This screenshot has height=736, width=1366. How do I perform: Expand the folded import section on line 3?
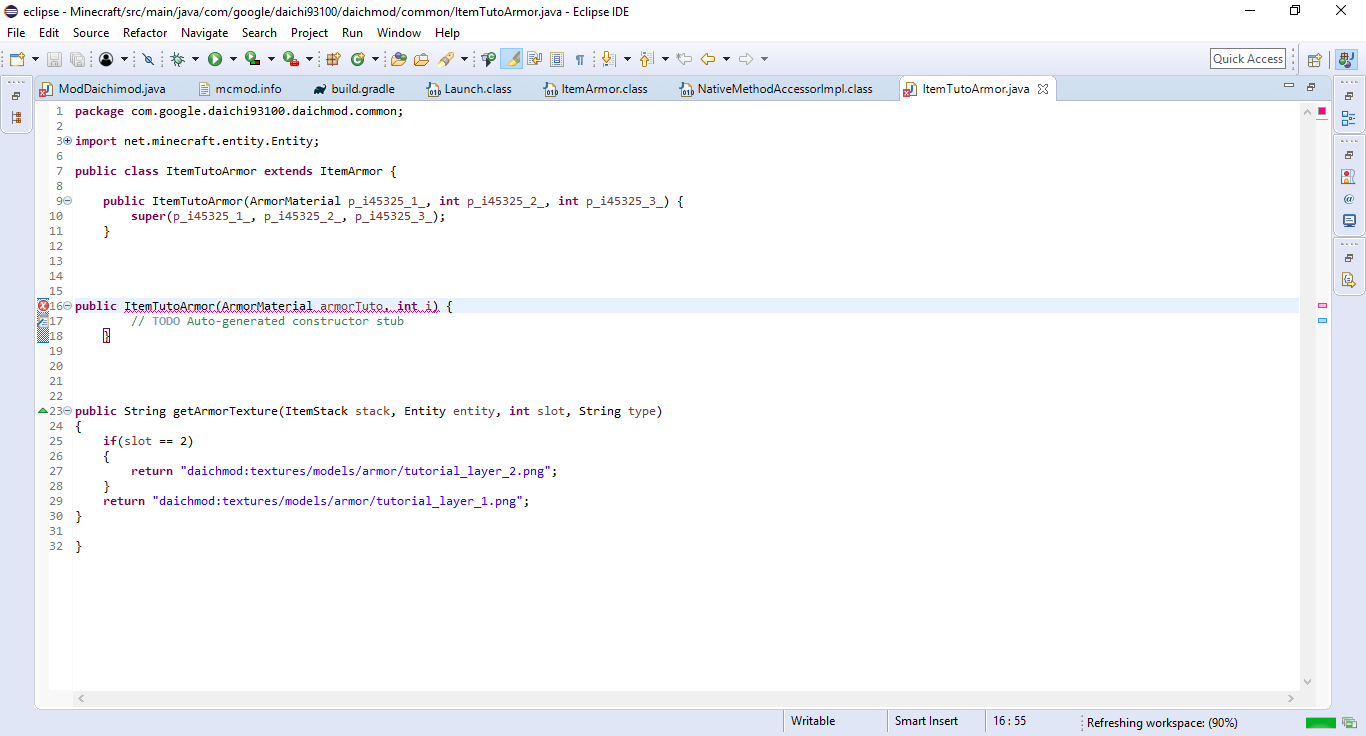(67, 141)
